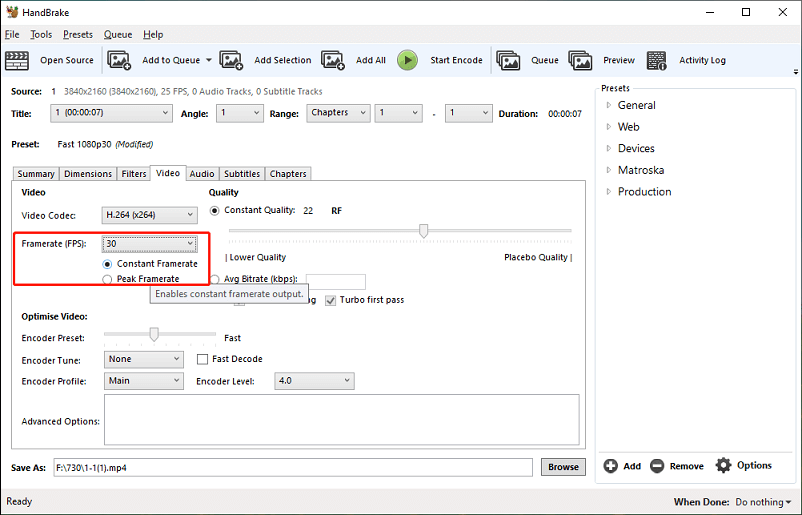The height and width of the screenshot is (515, 802).
Task: Click the Add Selection icon
Action: coord(231,60)
